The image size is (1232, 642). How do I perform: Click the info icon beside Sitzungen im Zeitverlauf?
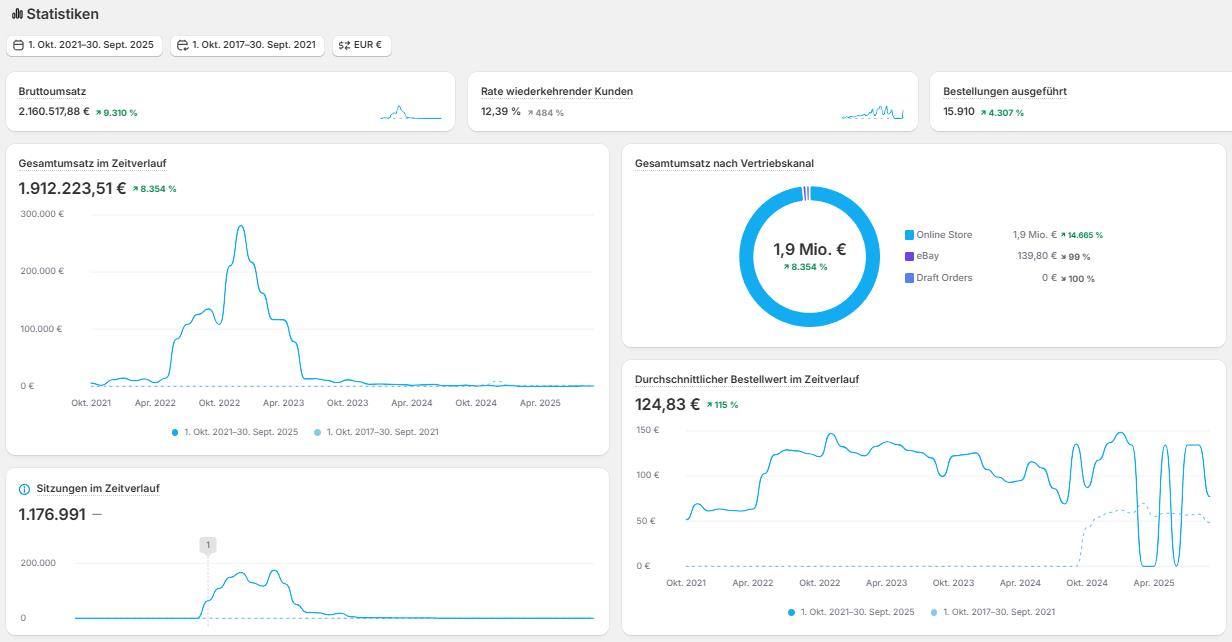coord(25,489)
